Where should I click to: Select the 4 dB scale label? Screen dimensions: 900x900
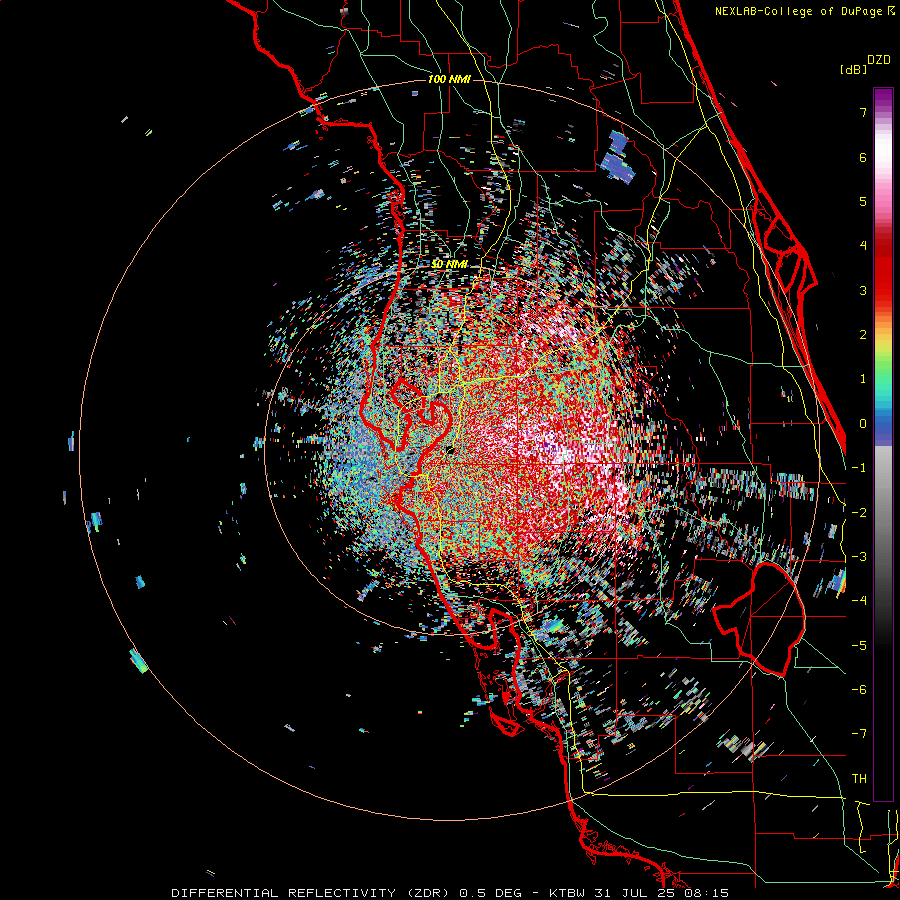click(863, 246)
